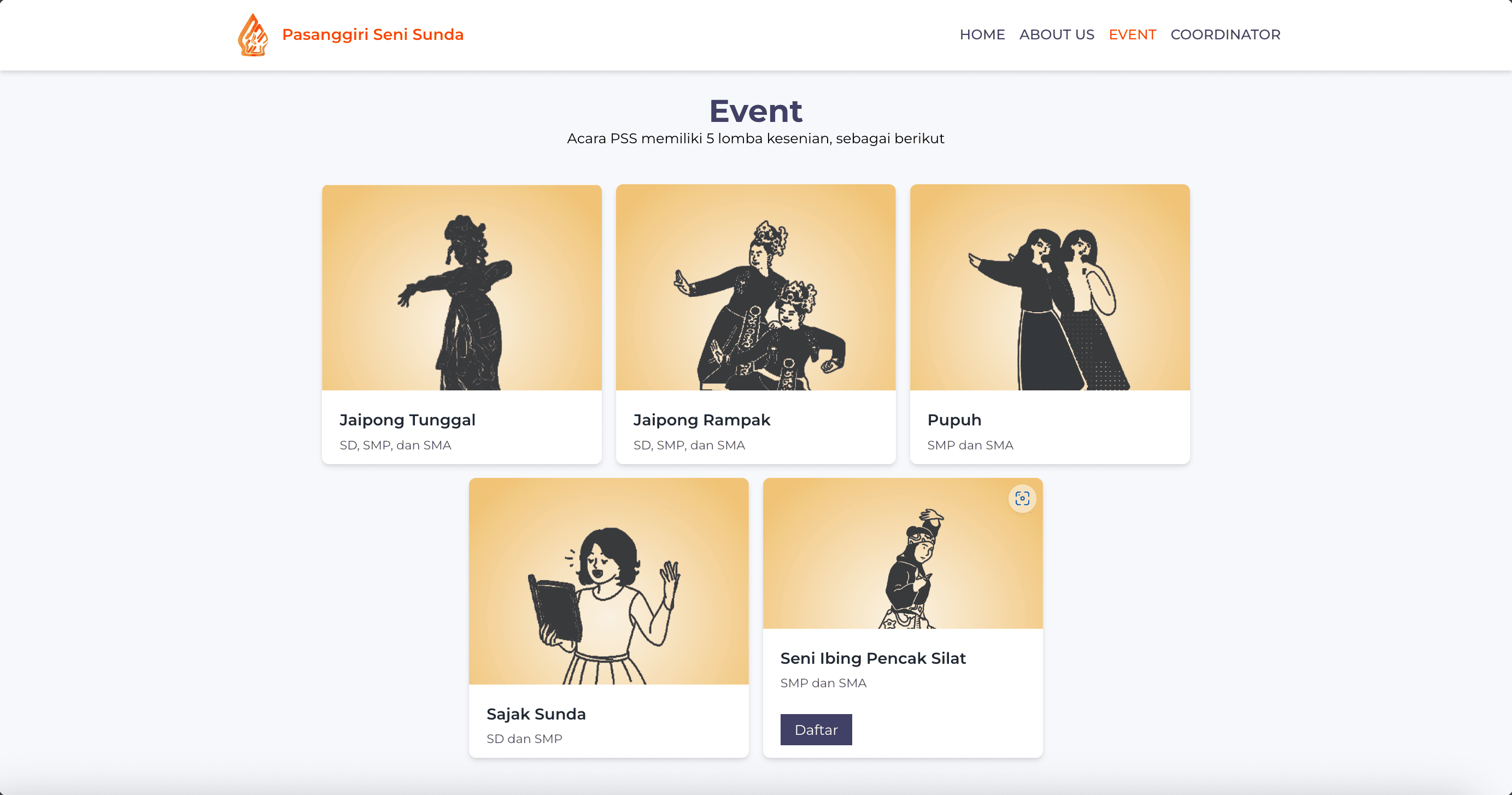Viewport: 1512px width, 795px height.
Task: Select the Jaipong Rampak card title
Action: 701,420
